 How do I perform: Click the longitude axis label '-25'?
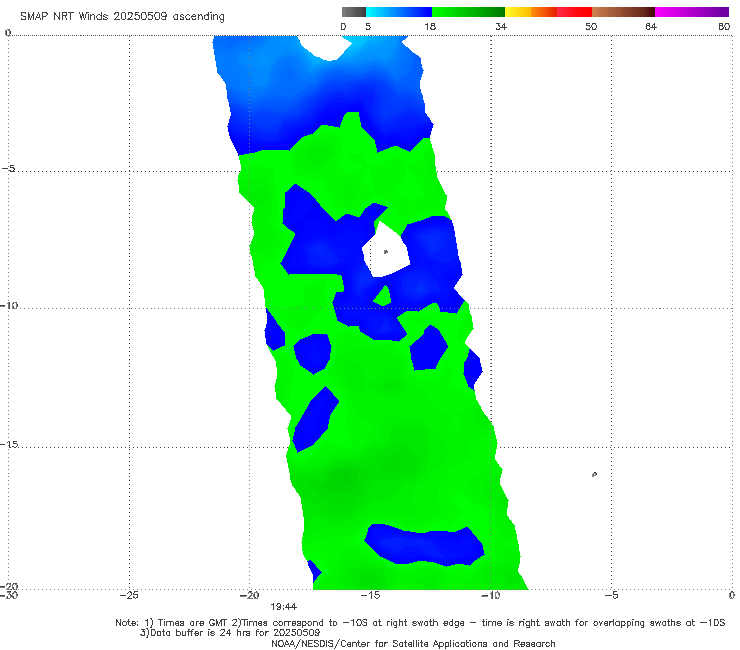point(129,595)
